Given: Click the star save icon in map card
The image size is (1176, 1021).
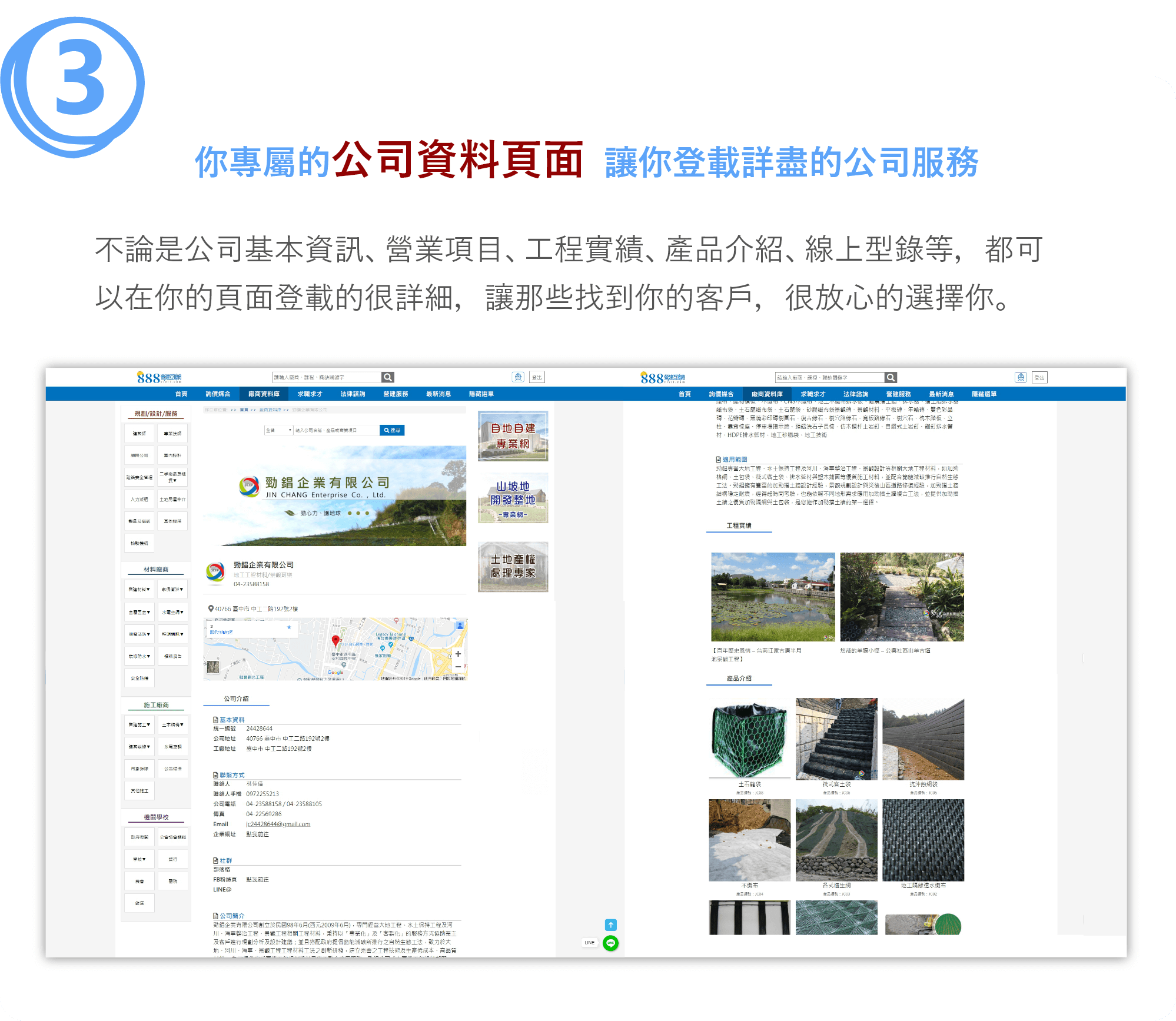Looking at the screenshot, I should pos(289,627).
